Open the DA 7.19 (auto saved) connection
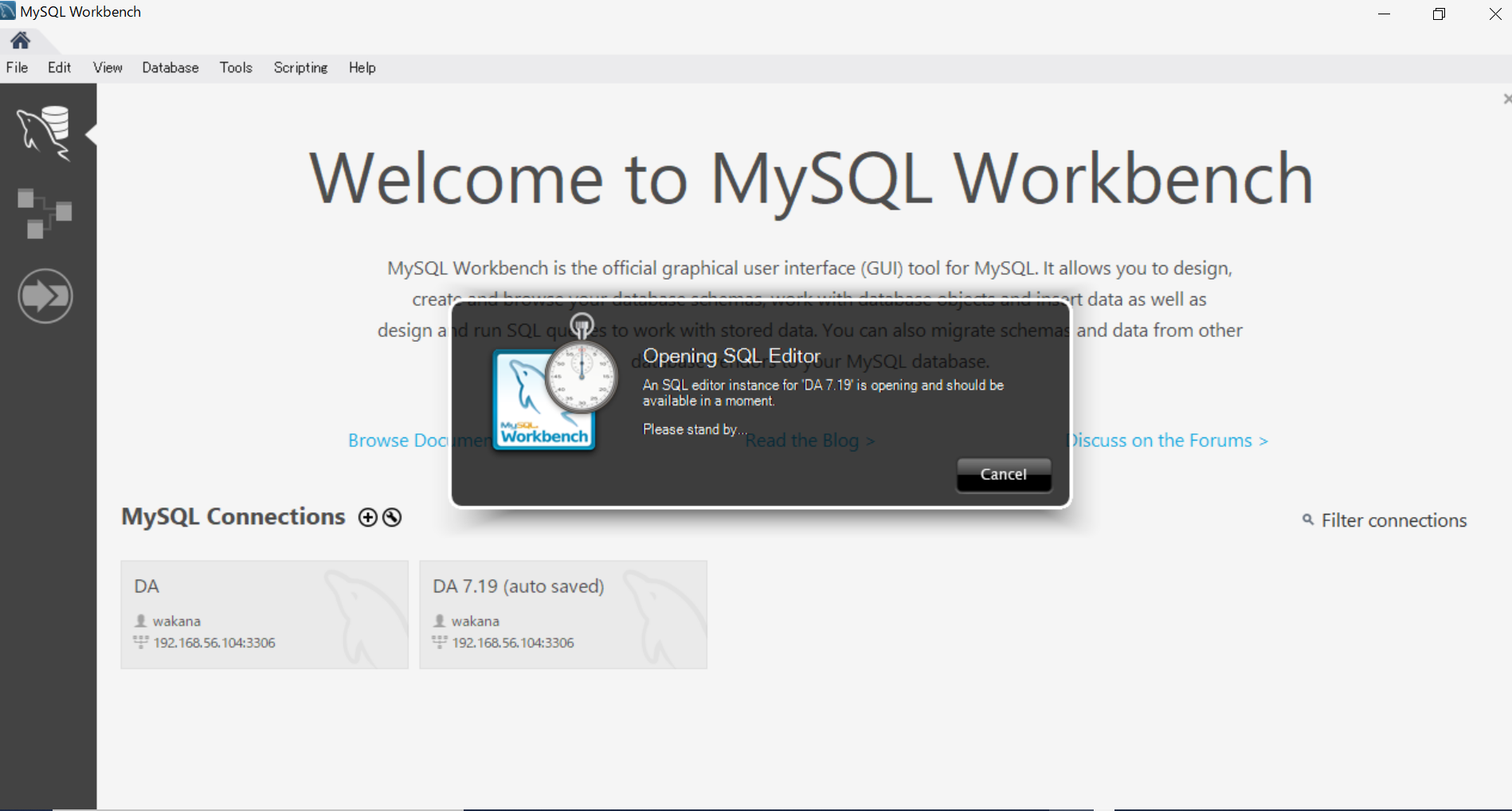Viewport: 1512px width, 811px height. [x=563, y=614]
